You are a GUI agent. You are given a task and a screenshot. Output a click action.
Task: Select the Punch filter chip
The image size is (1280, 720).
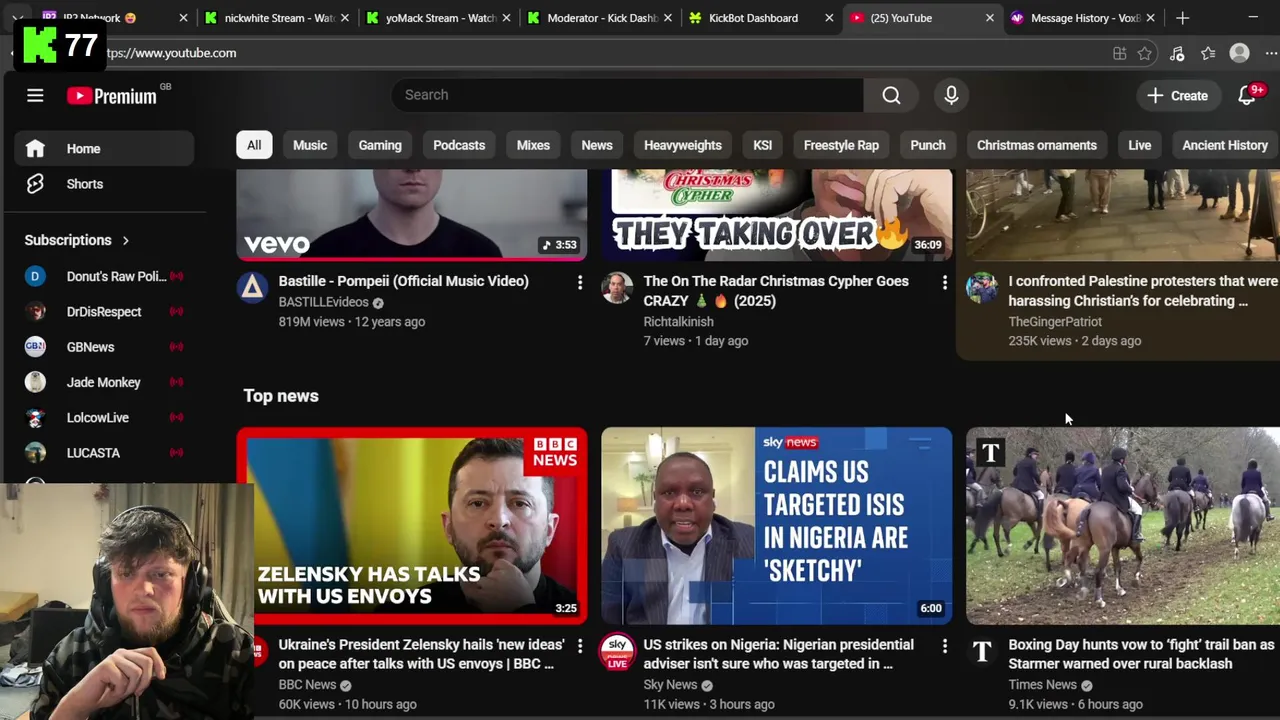[928, 145]
